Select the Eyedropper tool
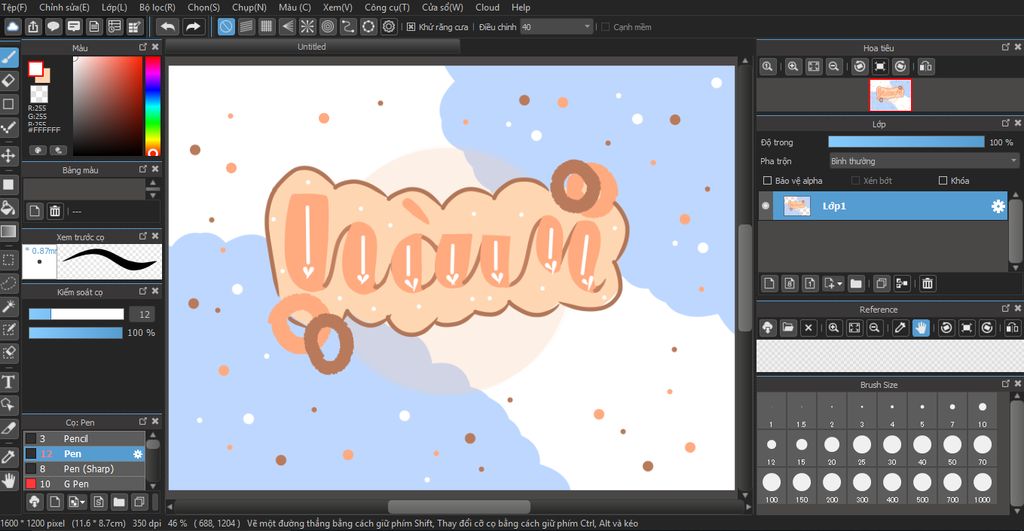The height and width of the screenshot is (531, 1024). point(8,457)
